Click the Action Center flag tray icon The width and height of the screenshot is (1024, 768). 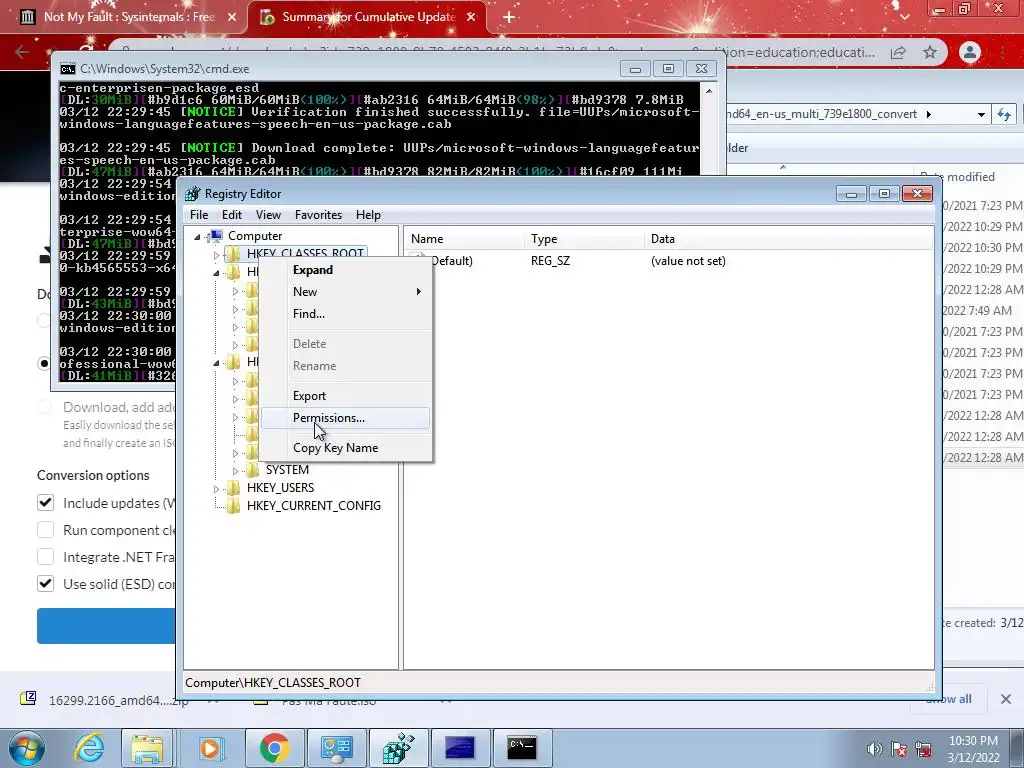click(899, 748)
